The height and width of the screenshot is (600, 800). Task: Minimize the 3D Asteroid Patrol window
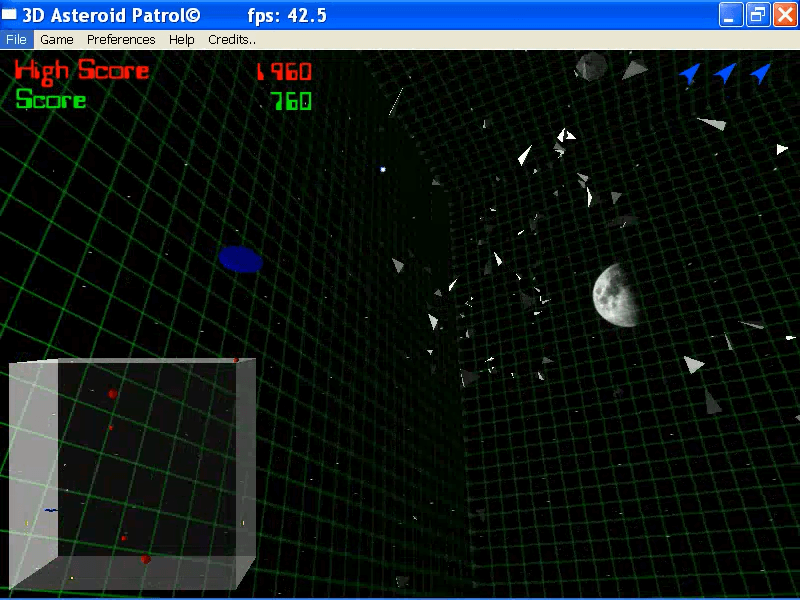click(x=731, y=14)
